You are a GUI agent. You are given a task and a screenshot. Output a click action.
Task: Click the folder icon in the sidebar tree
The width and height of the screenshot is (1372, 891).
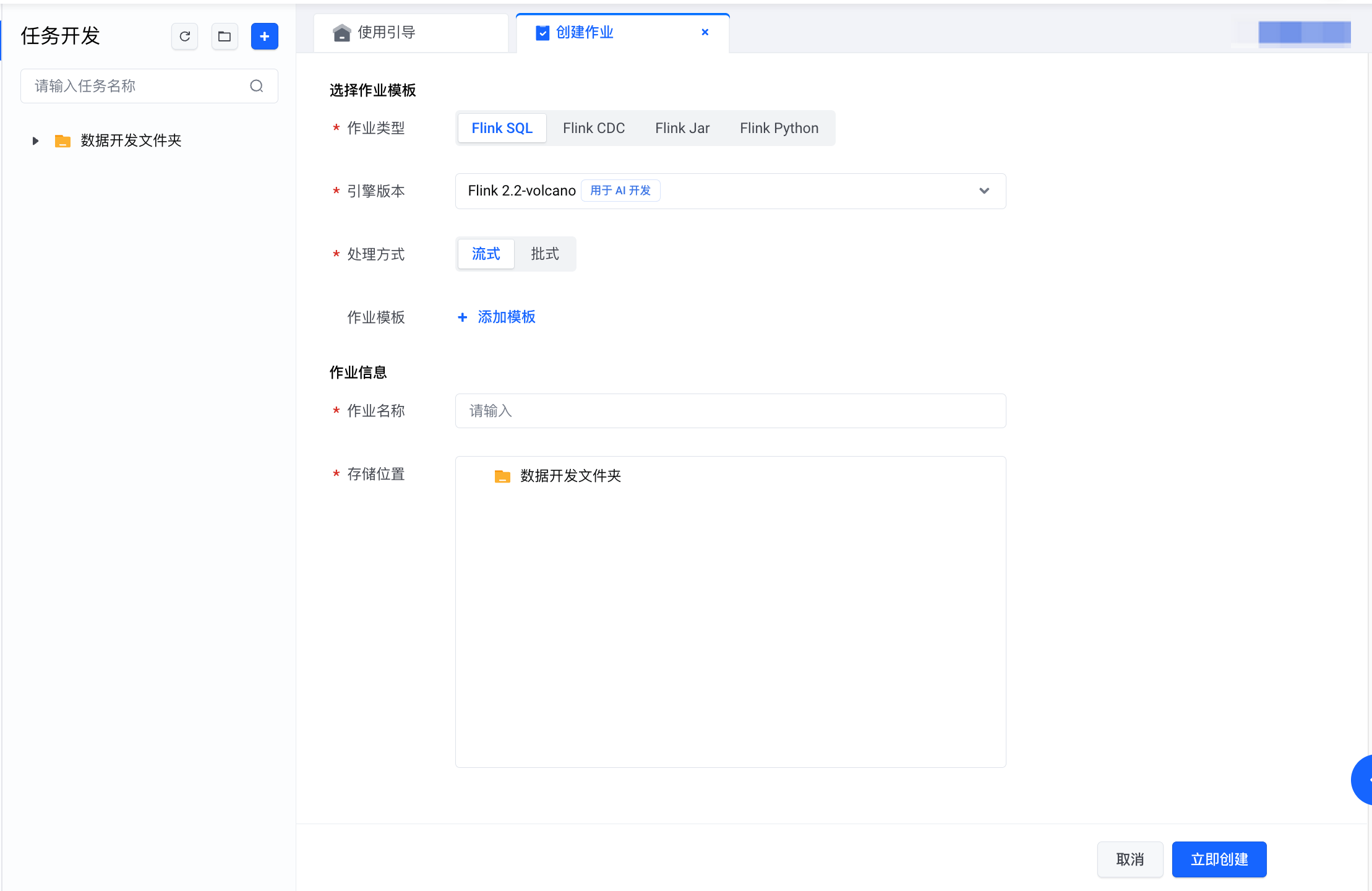pos(62,141)
